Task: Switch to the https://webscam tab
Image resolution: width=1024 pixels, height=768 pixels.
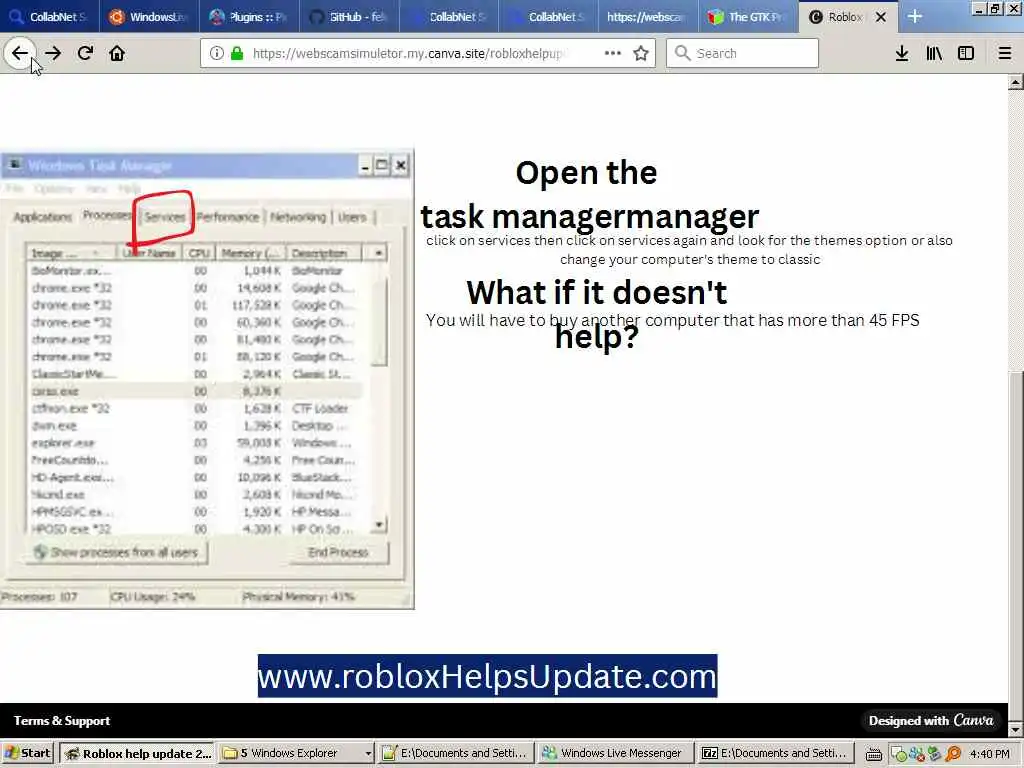Action: [648, 17]
